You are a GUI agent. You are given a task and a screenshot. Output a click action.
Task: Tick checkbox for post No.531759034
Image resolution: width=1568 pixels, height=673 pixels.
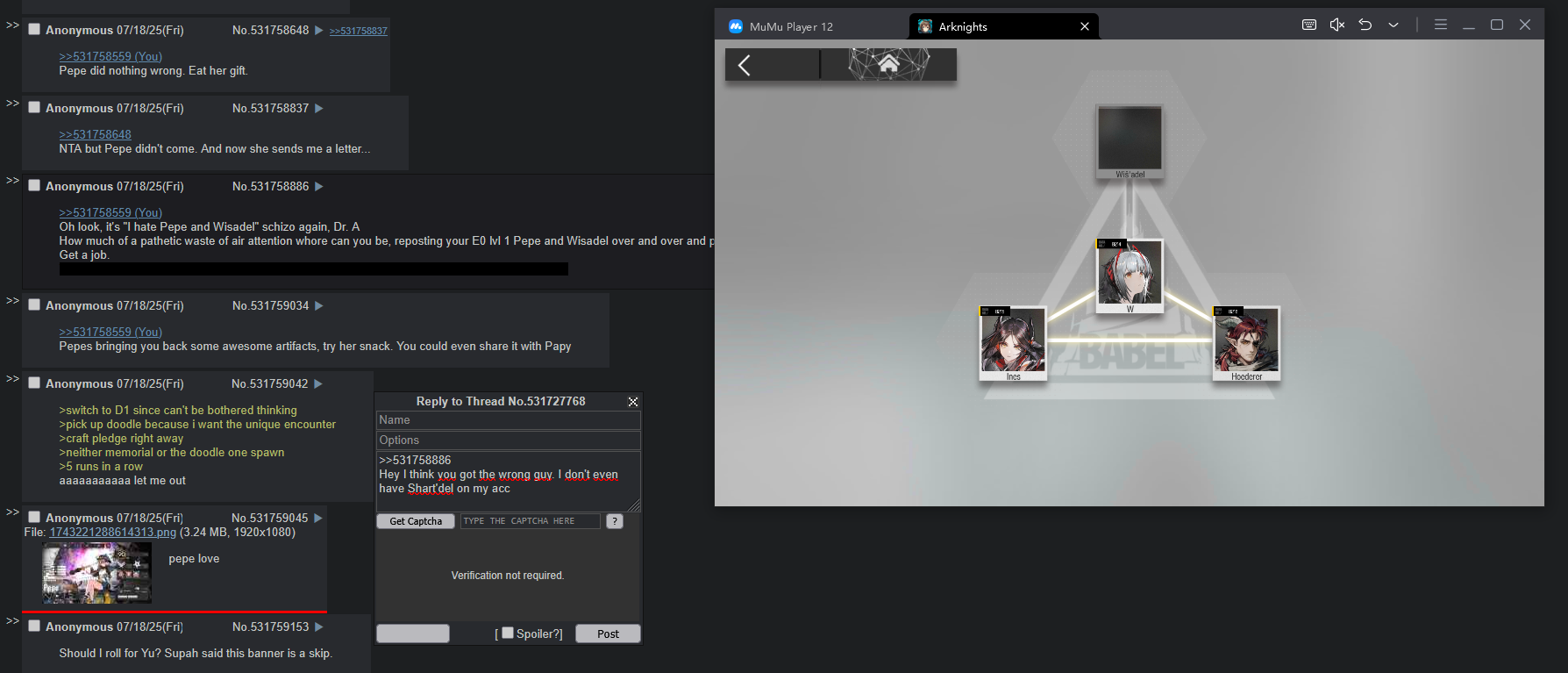(x=34, y=304)
